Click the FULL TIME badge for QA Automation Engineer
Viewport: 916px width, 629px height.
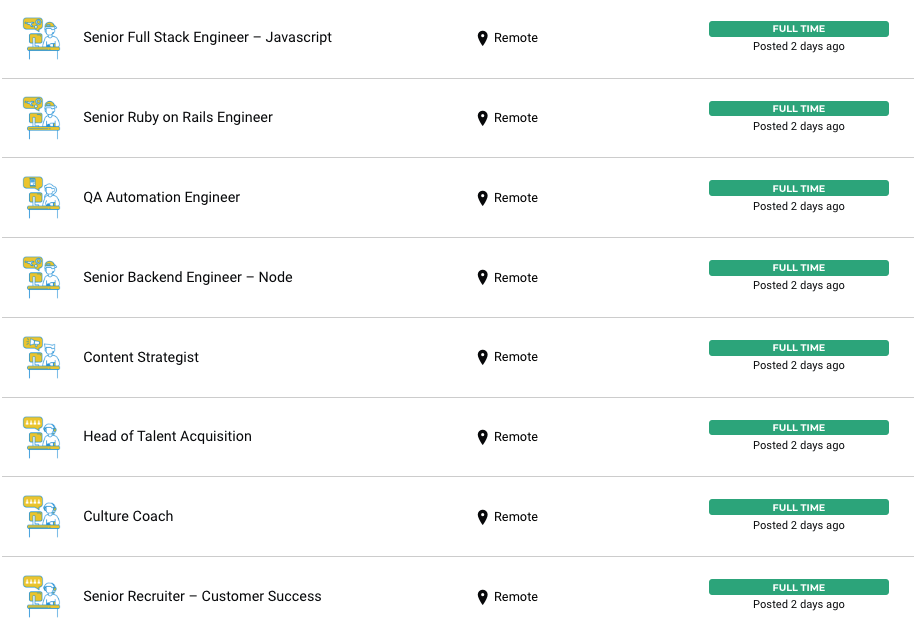click(799, 188)
